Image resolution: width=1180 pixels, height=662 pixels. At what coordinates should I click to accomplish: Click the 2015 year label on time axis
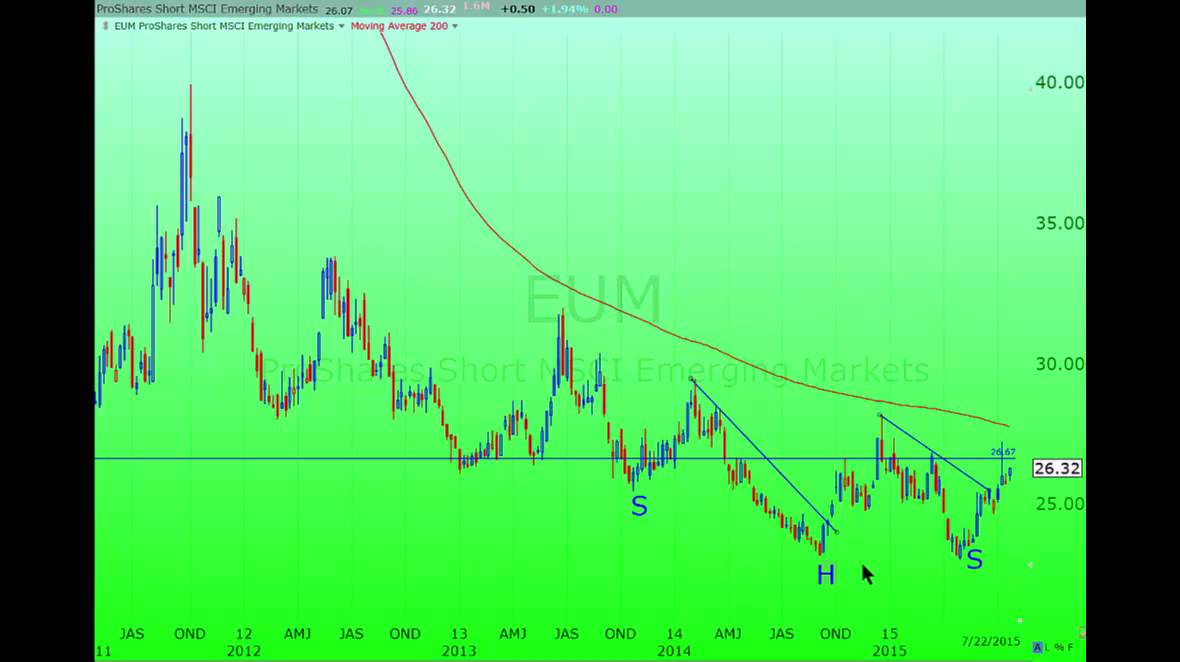pos(890,651)
